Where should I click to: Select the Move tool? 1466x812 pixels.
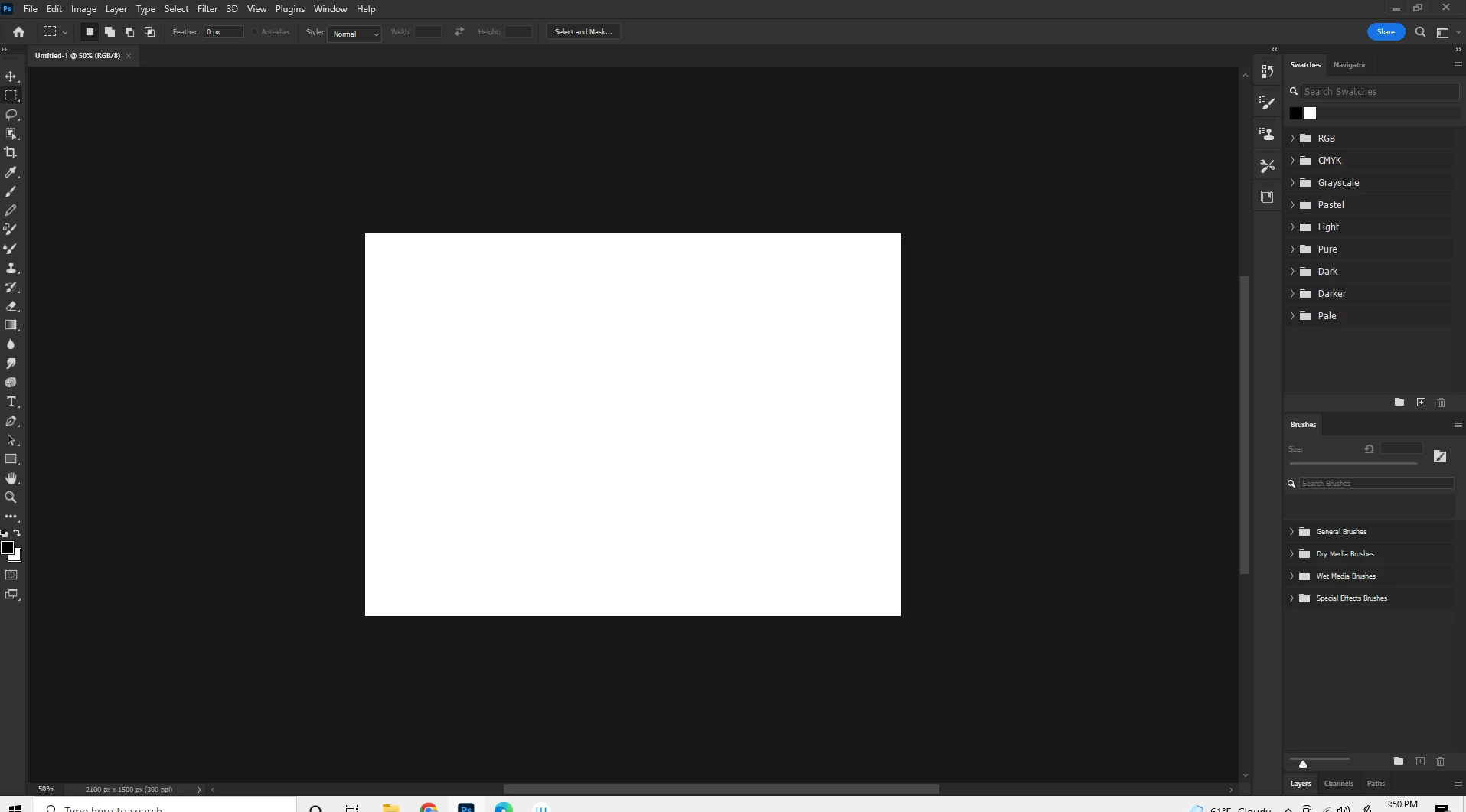[x=11, y=77]
